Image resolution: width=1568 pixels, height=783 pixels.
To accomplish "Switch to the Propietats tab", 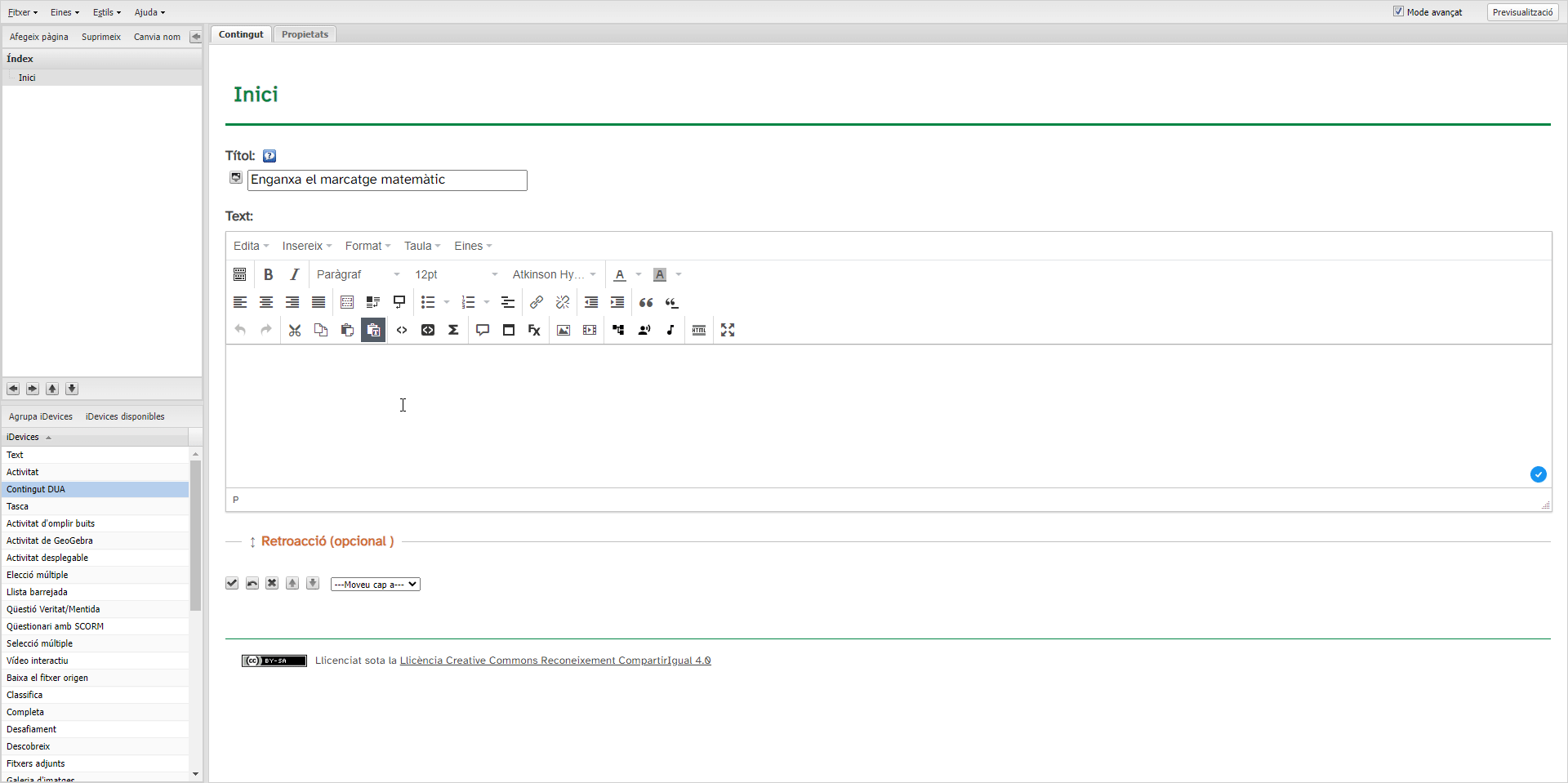I will click(305, 34).
